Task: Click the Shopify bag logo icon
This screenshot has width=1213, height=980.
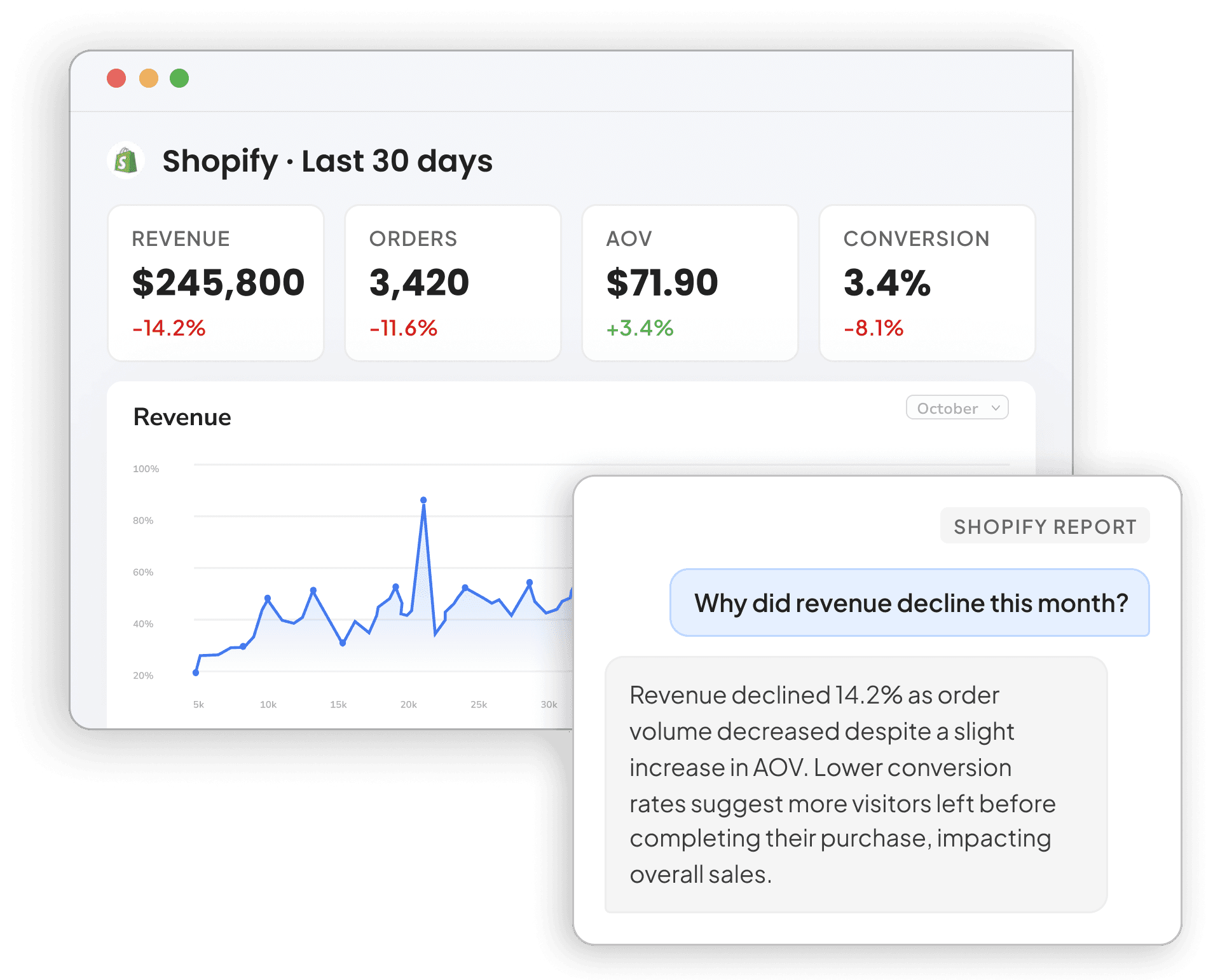Action: (126, 161)
